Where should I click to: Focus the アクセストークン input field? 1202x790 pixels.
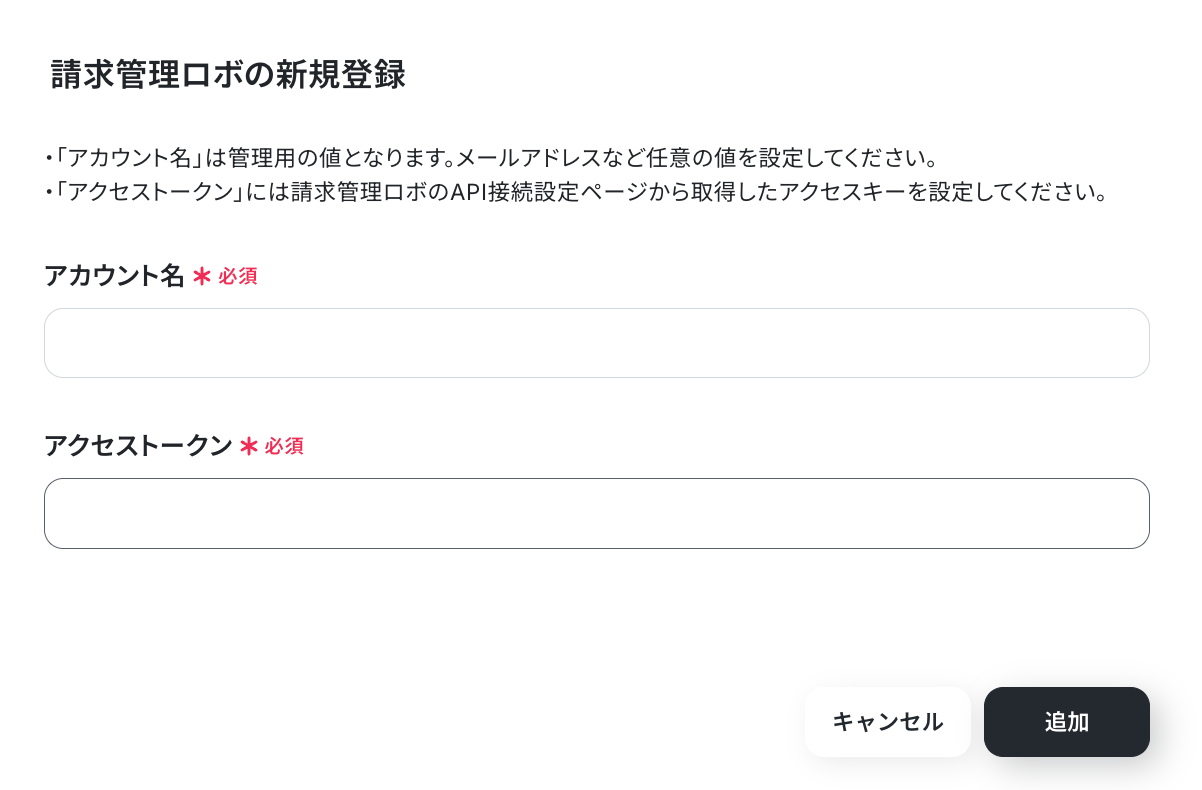click(597, 513)
